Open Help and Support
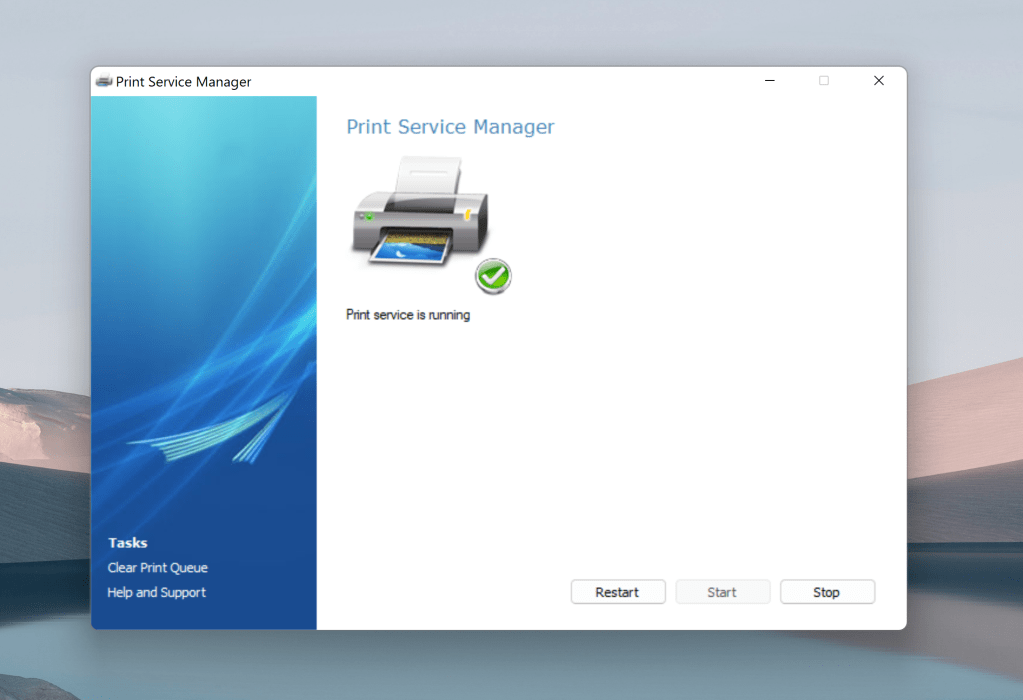 (x=157, y=593)
